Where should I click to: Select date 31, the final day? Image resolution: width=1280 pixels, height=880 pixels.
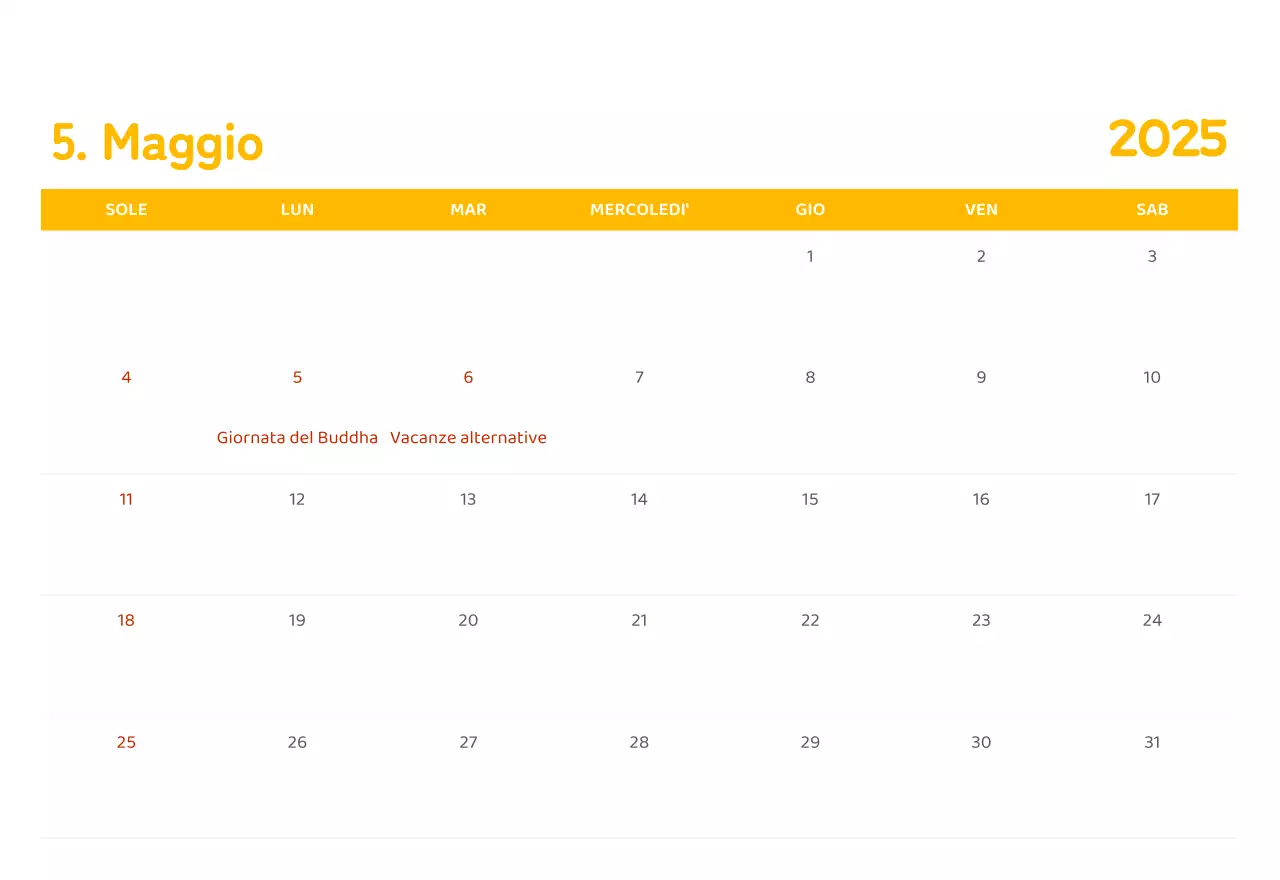tap(1152, 742)
